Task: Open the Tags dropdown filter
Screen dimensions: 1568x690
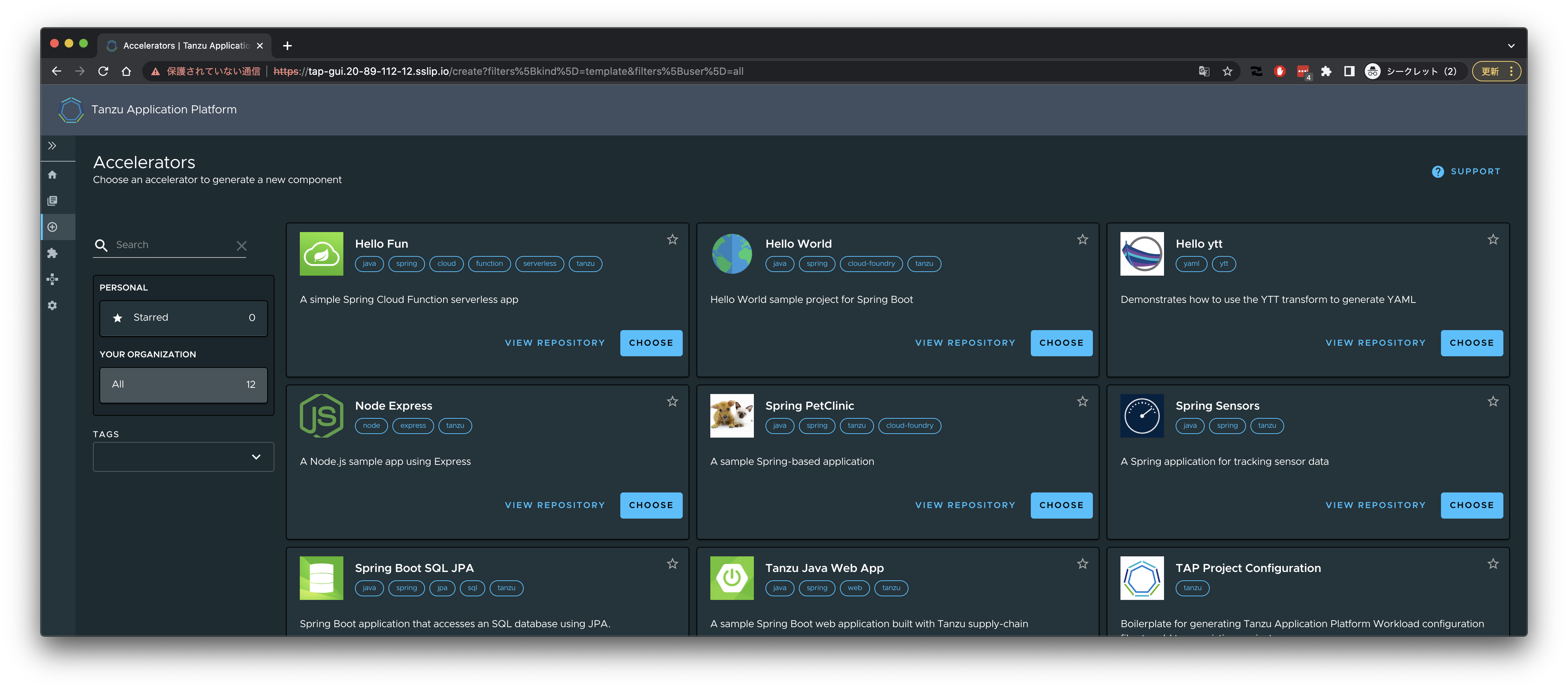Action: click(183, 457)
